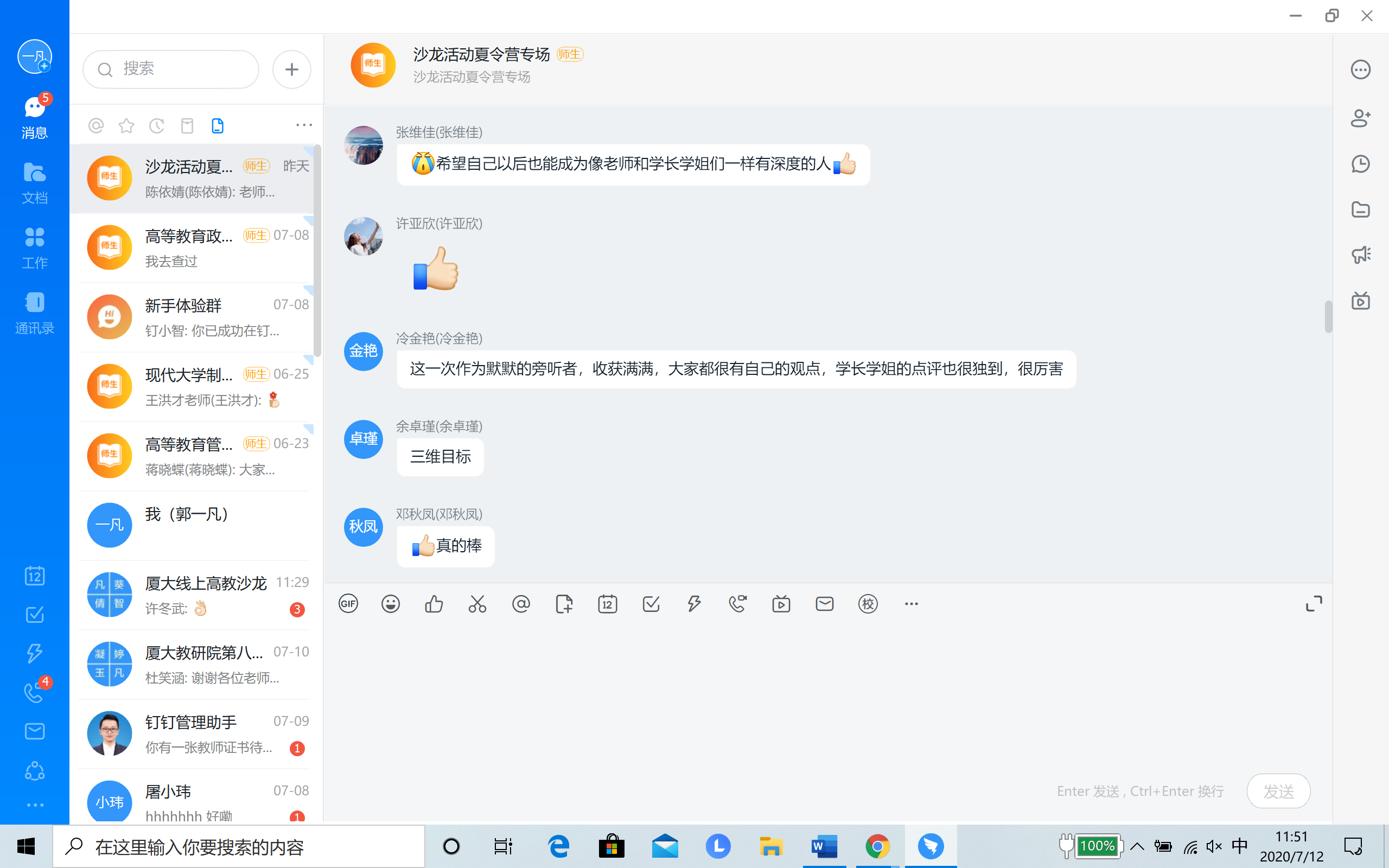
Task: Click the GIF icon in chat toolbar
Action: click(348, 603)
